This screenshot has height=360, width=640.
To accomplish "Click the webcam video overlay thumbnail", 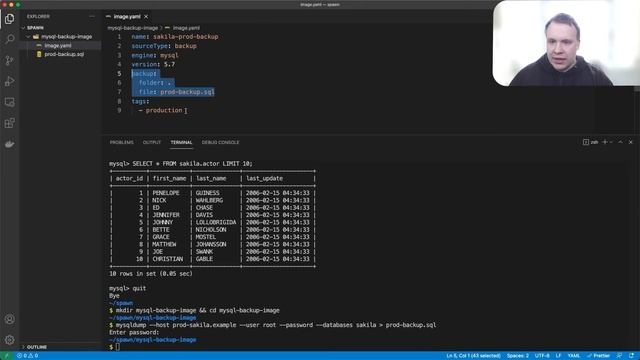I will coord(566,43).
